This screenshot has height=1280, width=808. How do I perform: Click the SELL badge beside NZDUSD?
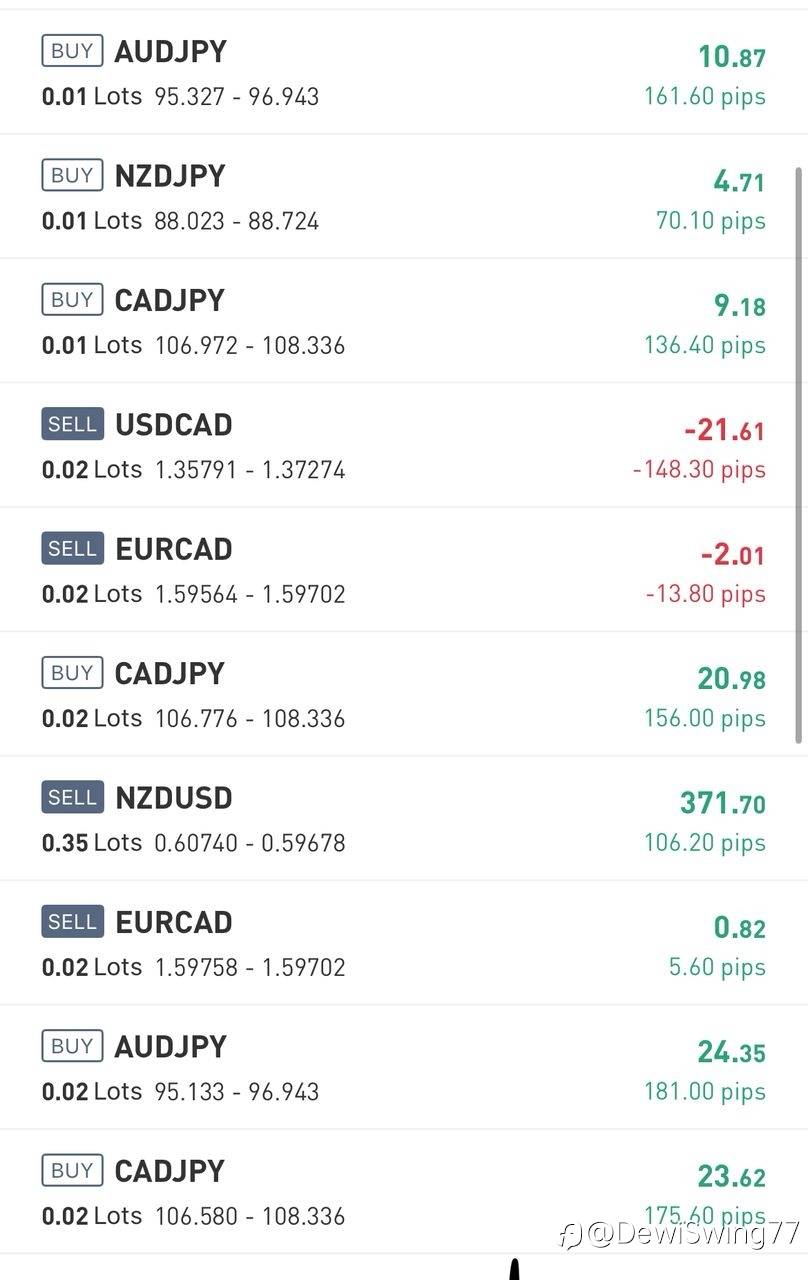tap(72, 798)
